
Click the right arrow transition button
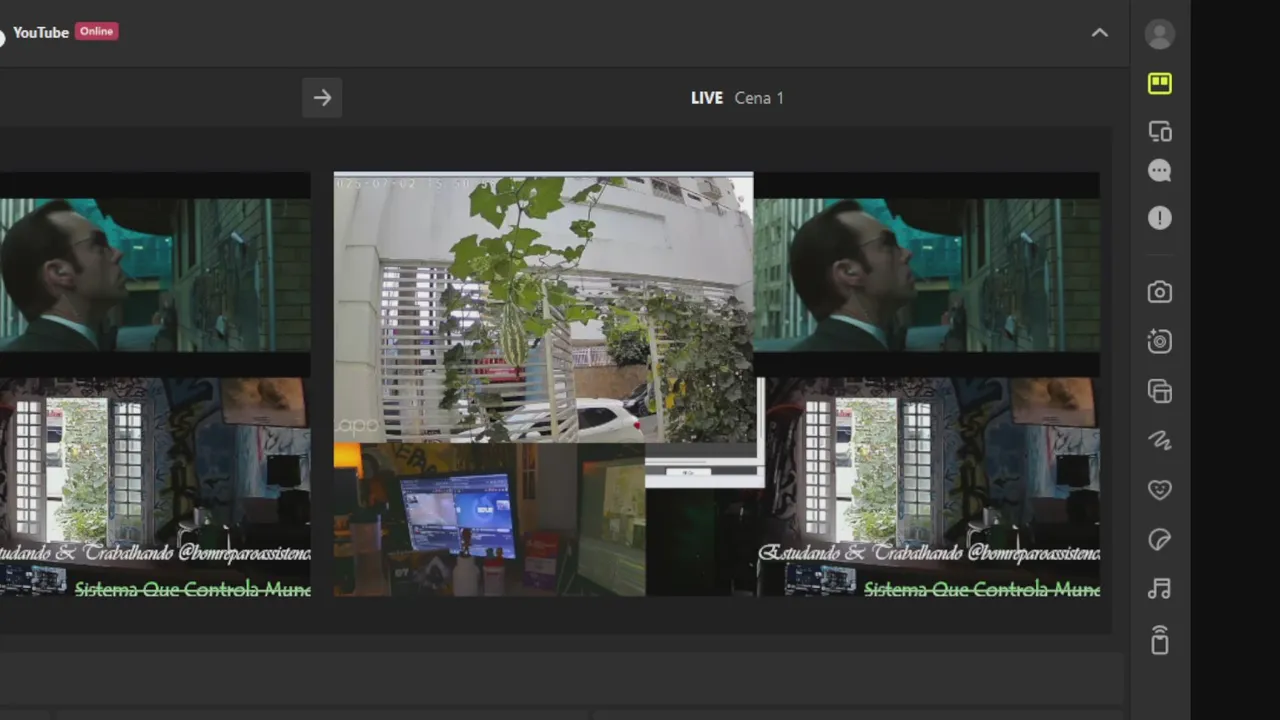click(322, 98)
